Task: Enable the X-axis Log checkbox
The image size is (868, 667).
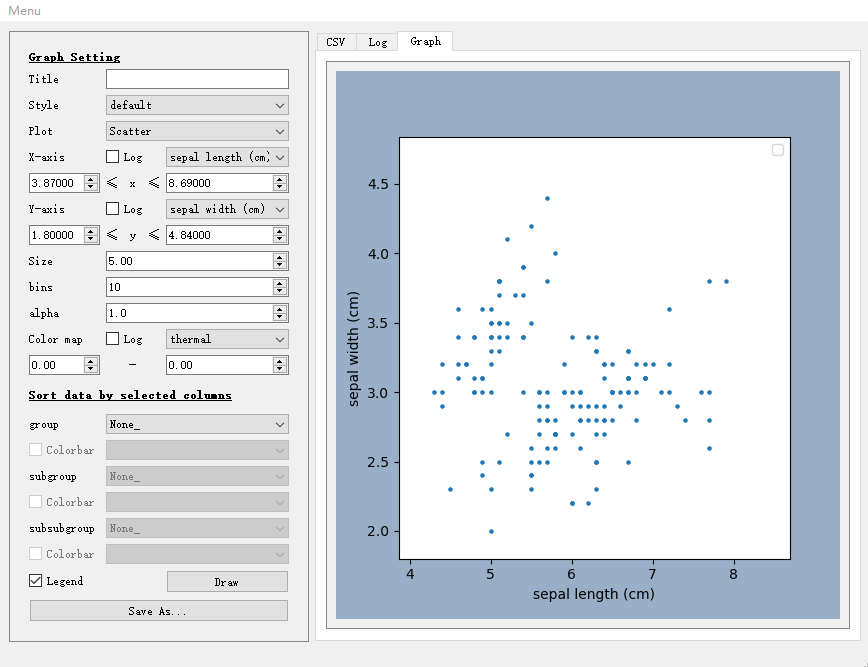Action: (112, 157)
